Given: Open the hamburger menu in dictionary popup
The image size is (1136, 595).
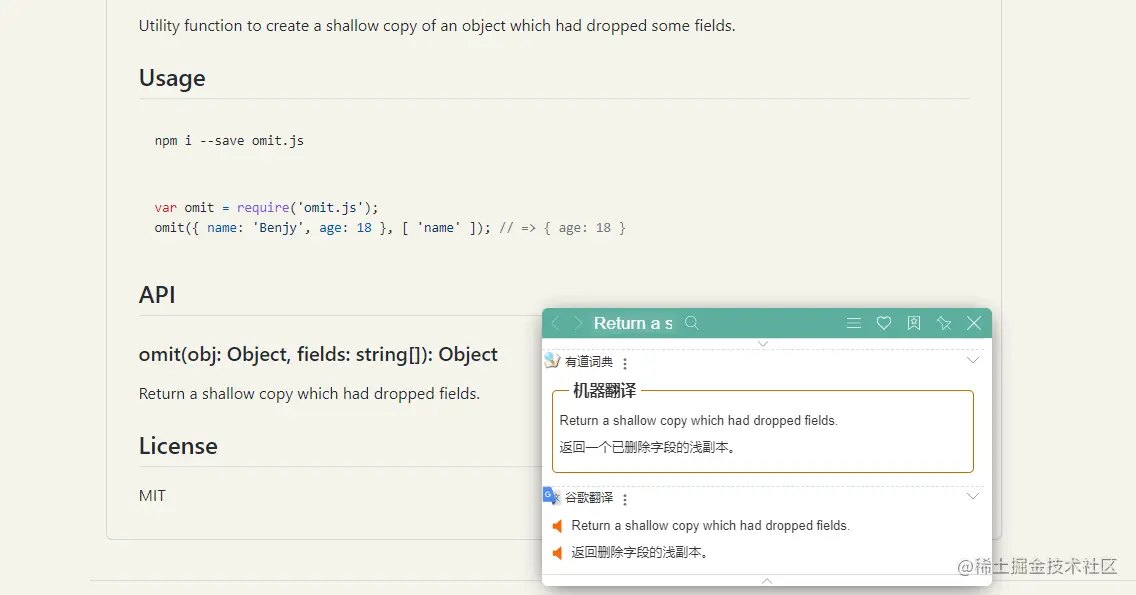Looking at the screenshot, I should [854, 323].
